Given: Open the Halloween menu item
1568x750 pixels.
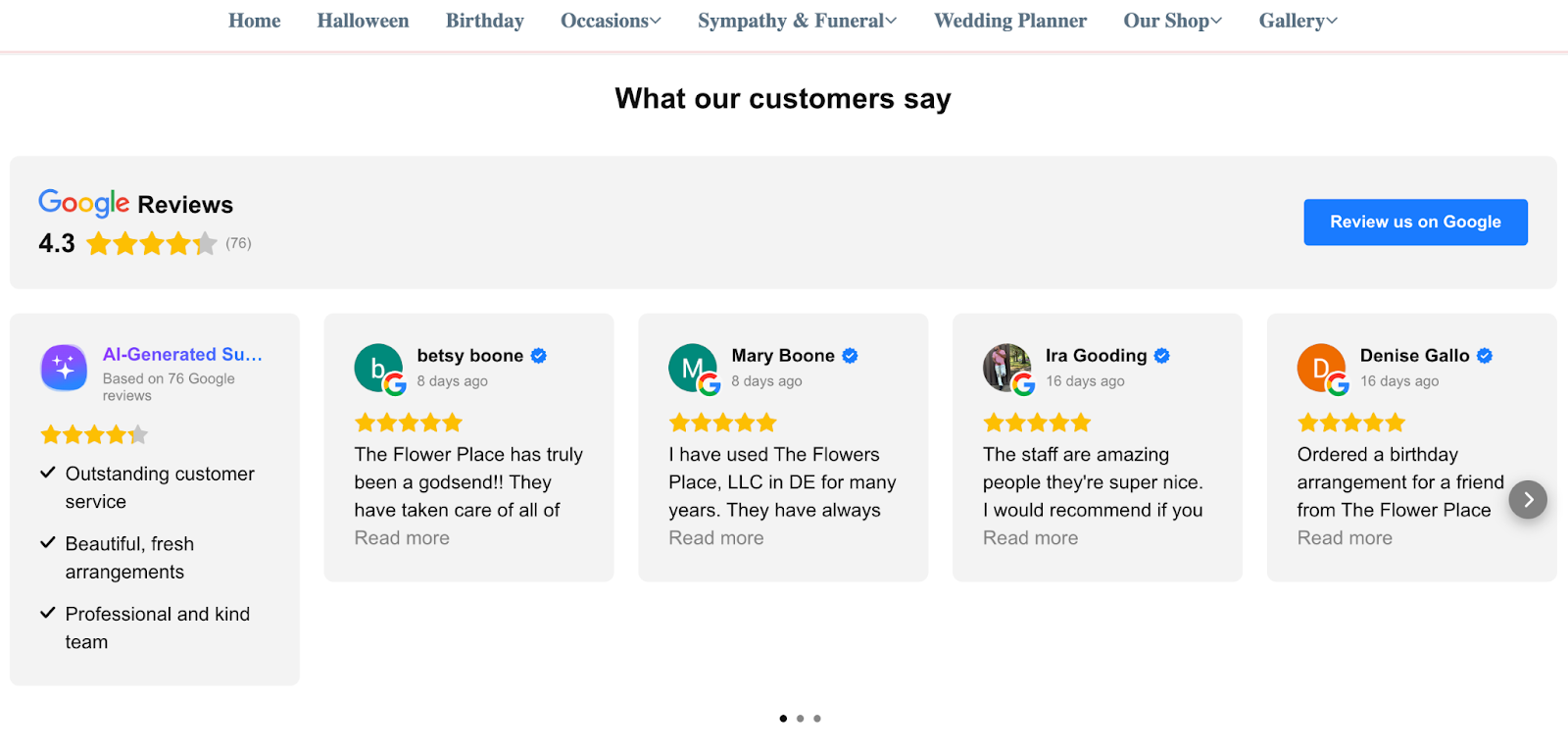Looking at the screenshot, I should (363, 21).
